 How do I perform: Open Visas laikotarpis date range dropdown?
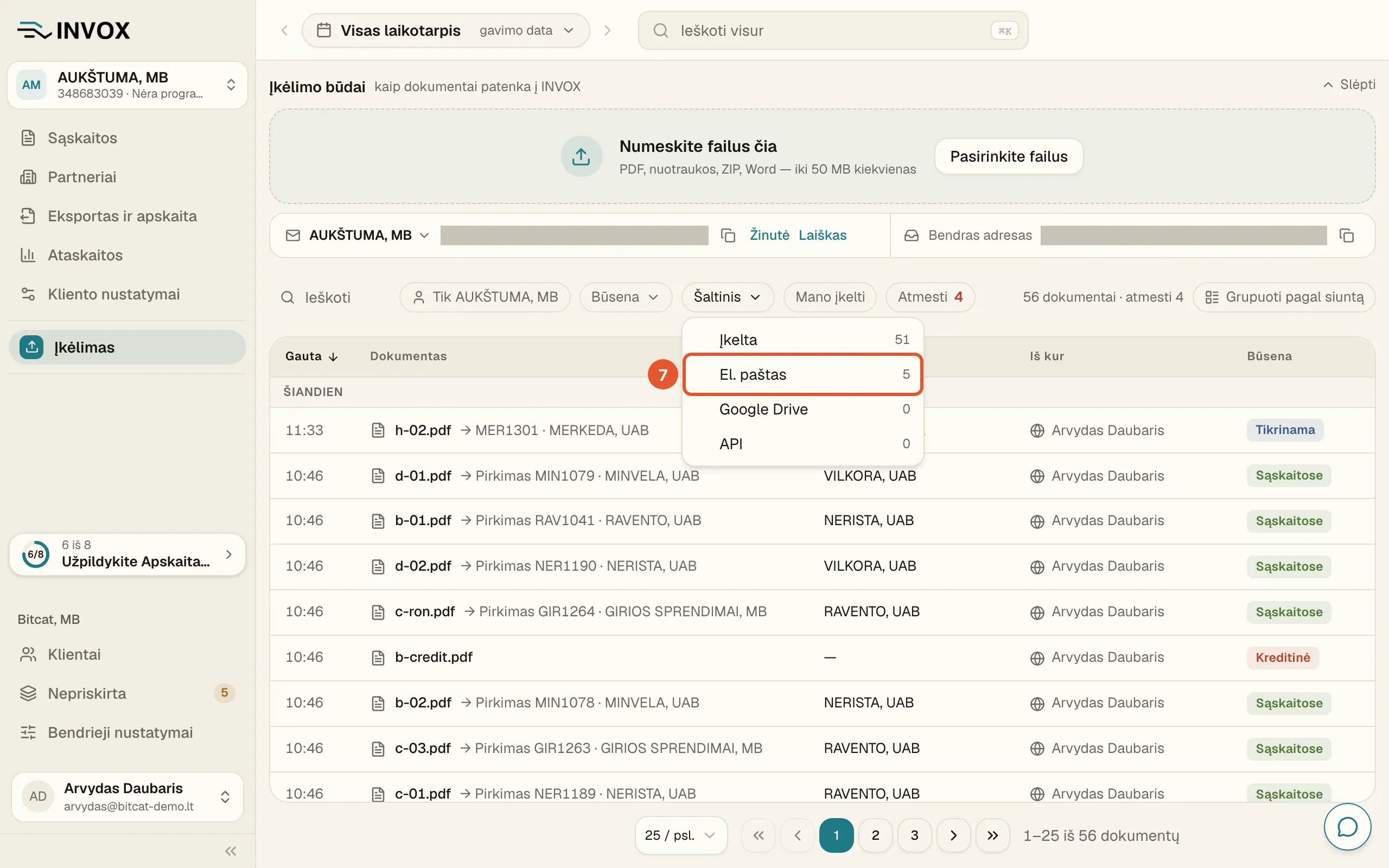point(446,30)
